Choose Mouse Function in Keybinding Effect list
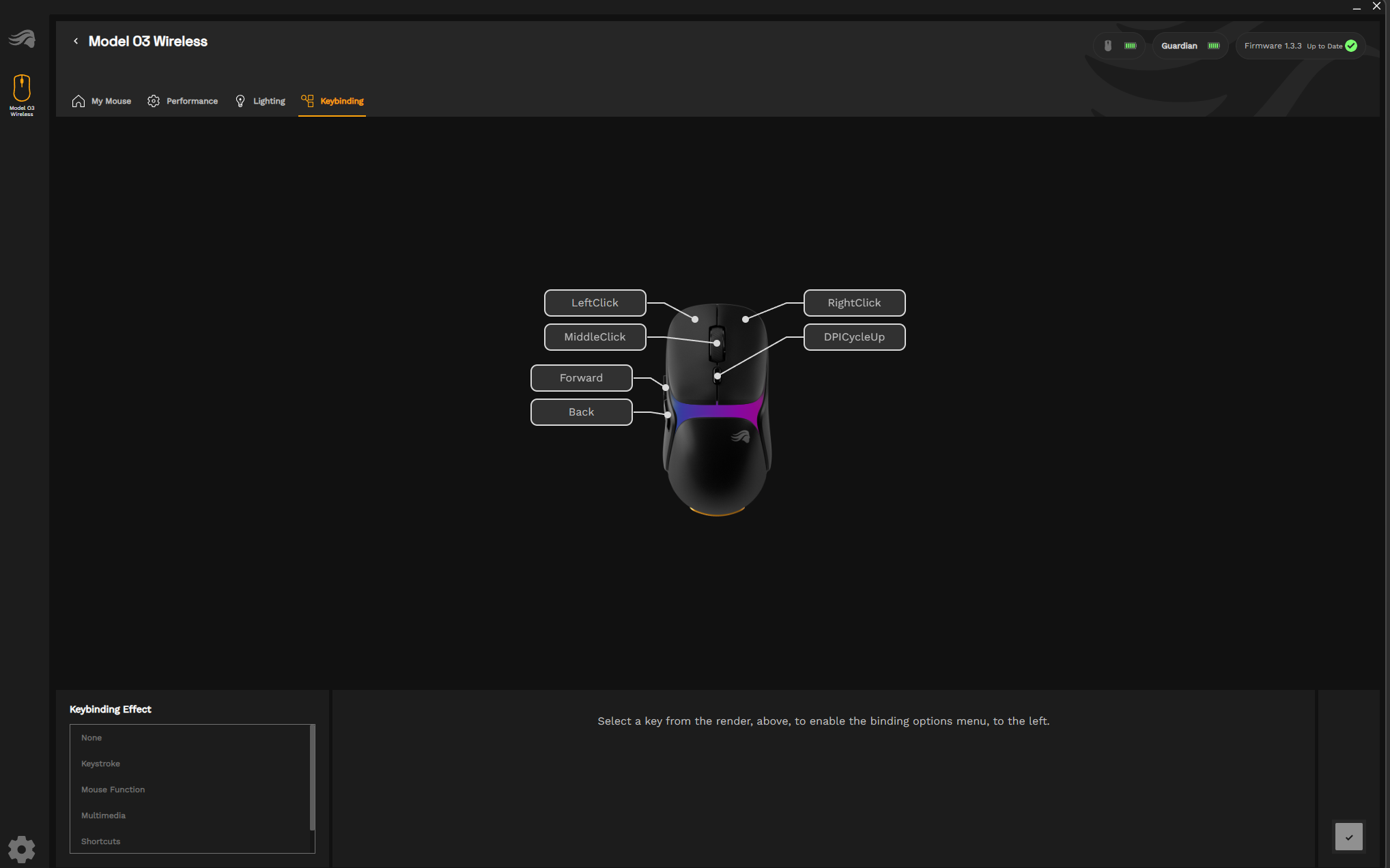The image size is (1390, 868). [113, 790]
